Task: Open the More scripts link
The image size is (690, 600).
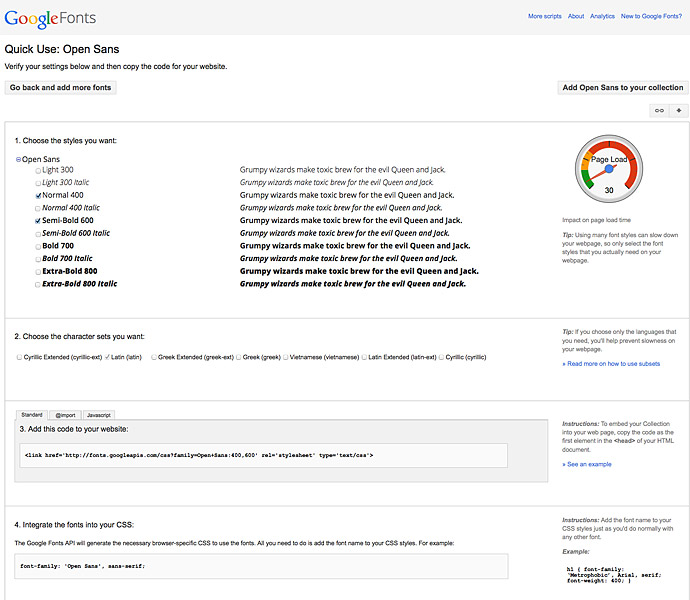Action: tap(545, 16)
